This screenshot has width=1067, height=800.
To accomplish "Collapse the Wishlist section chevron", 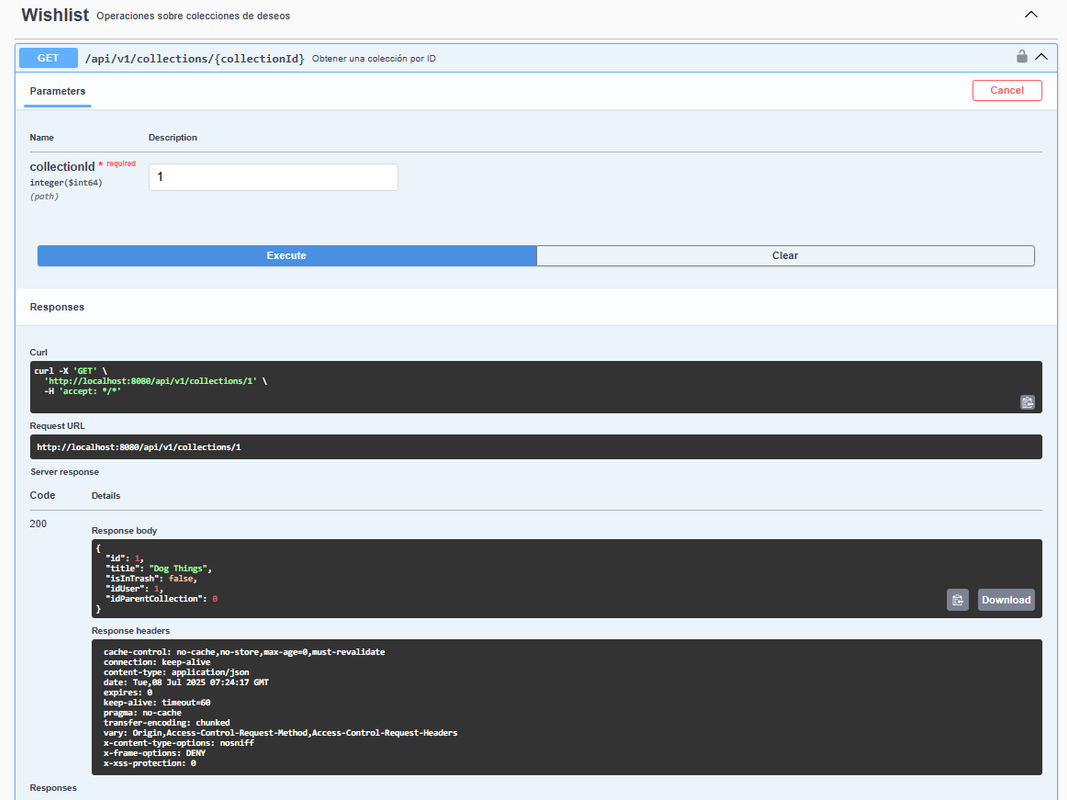I will tap(1031, 14).
